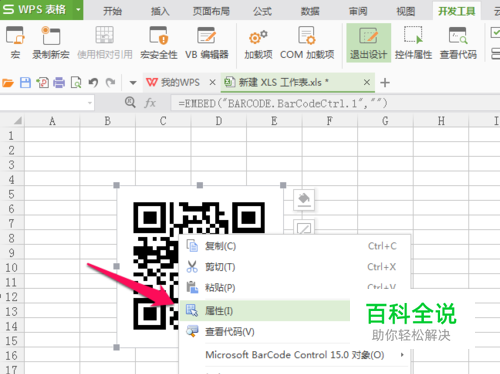Viewport: 500px width, 374px height.
Task: Open the 审阅 tab
Action: tap(358, 11)
